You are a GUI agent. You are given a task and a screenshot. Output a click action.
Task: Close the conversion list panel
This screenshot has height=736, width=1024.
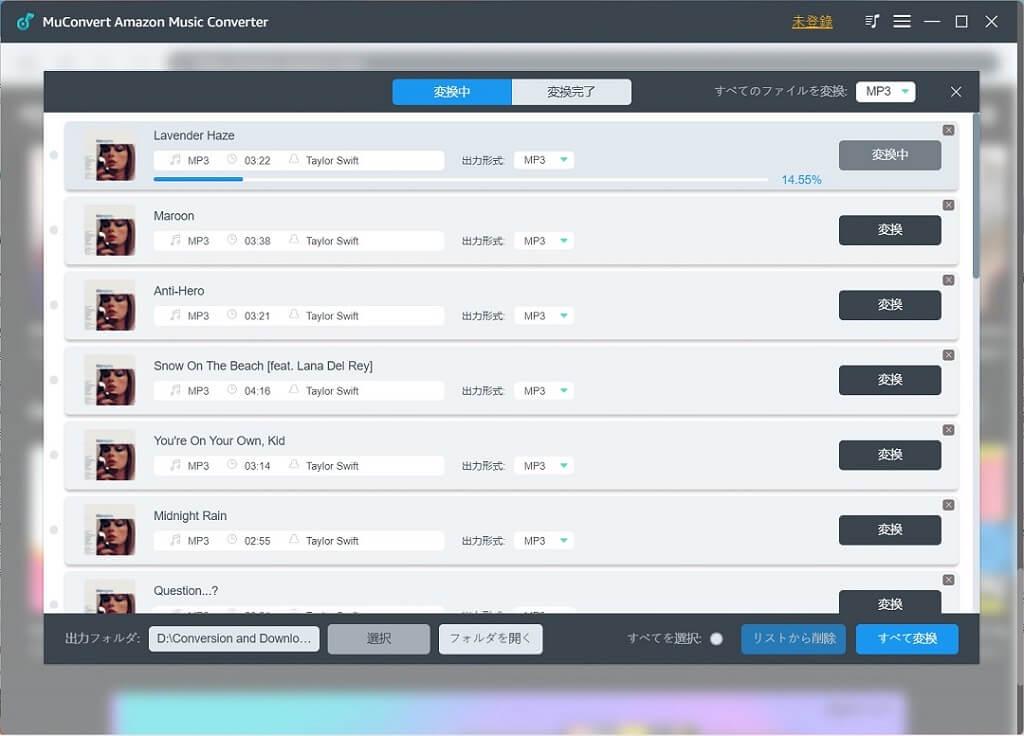(956, 92)
